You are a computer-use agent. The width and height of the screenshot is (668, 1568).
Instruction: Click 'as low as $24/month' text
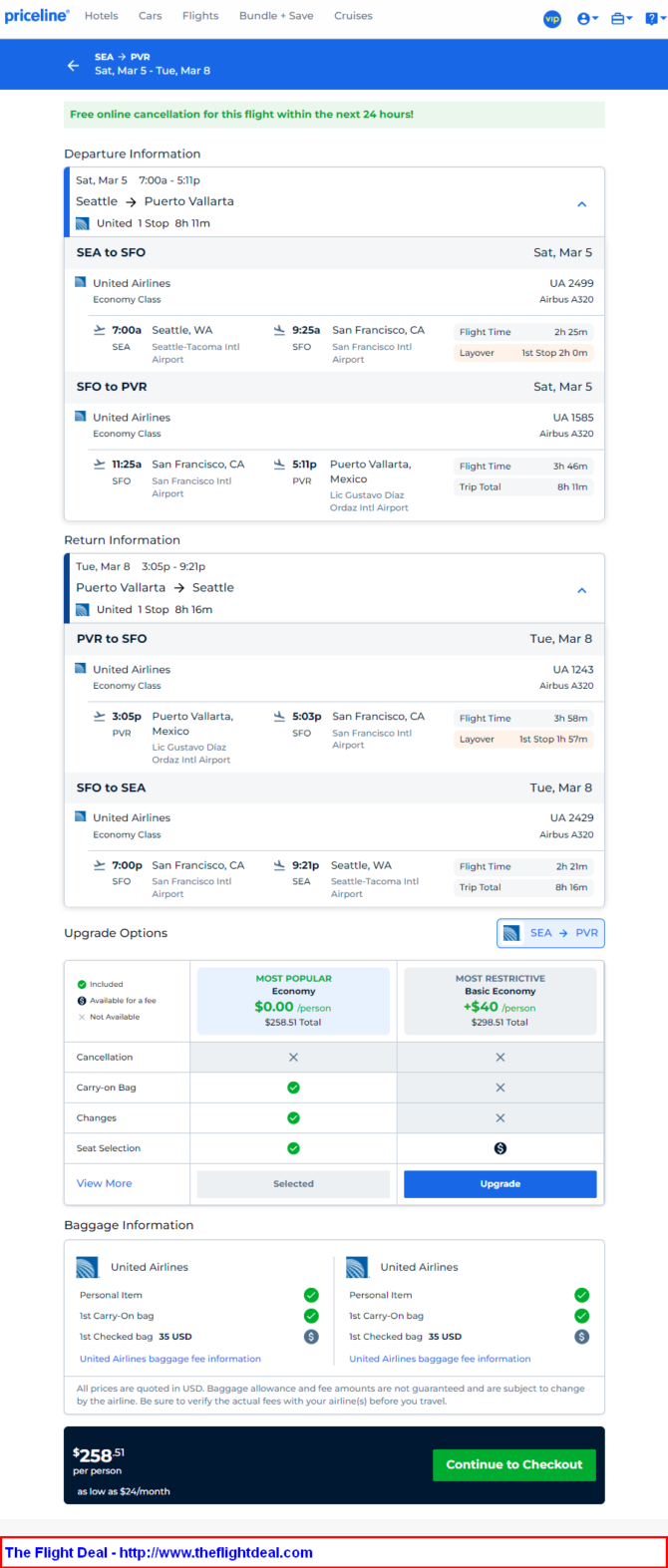point(124,1491)
